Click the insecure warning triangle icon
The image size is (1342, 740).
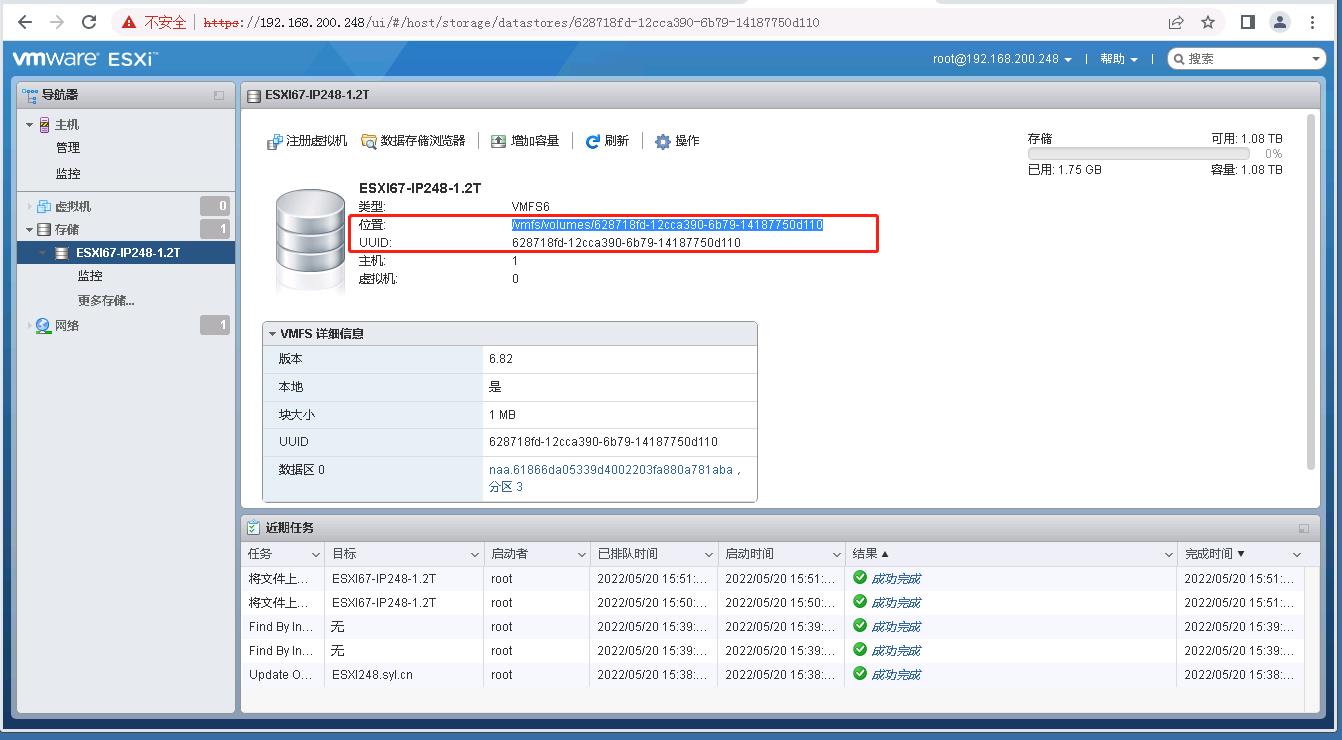click(129, 22)
